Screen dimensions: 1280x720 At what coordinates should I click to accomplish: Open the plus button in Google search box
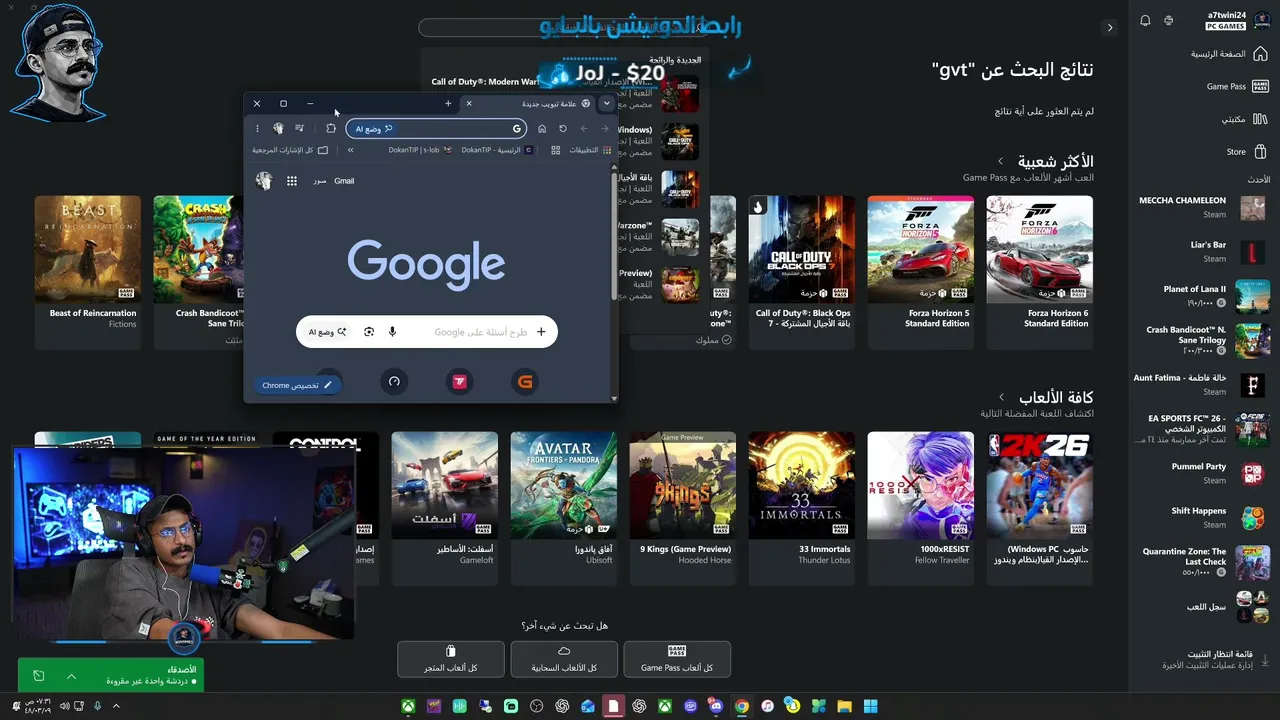(x=541, y=332)
